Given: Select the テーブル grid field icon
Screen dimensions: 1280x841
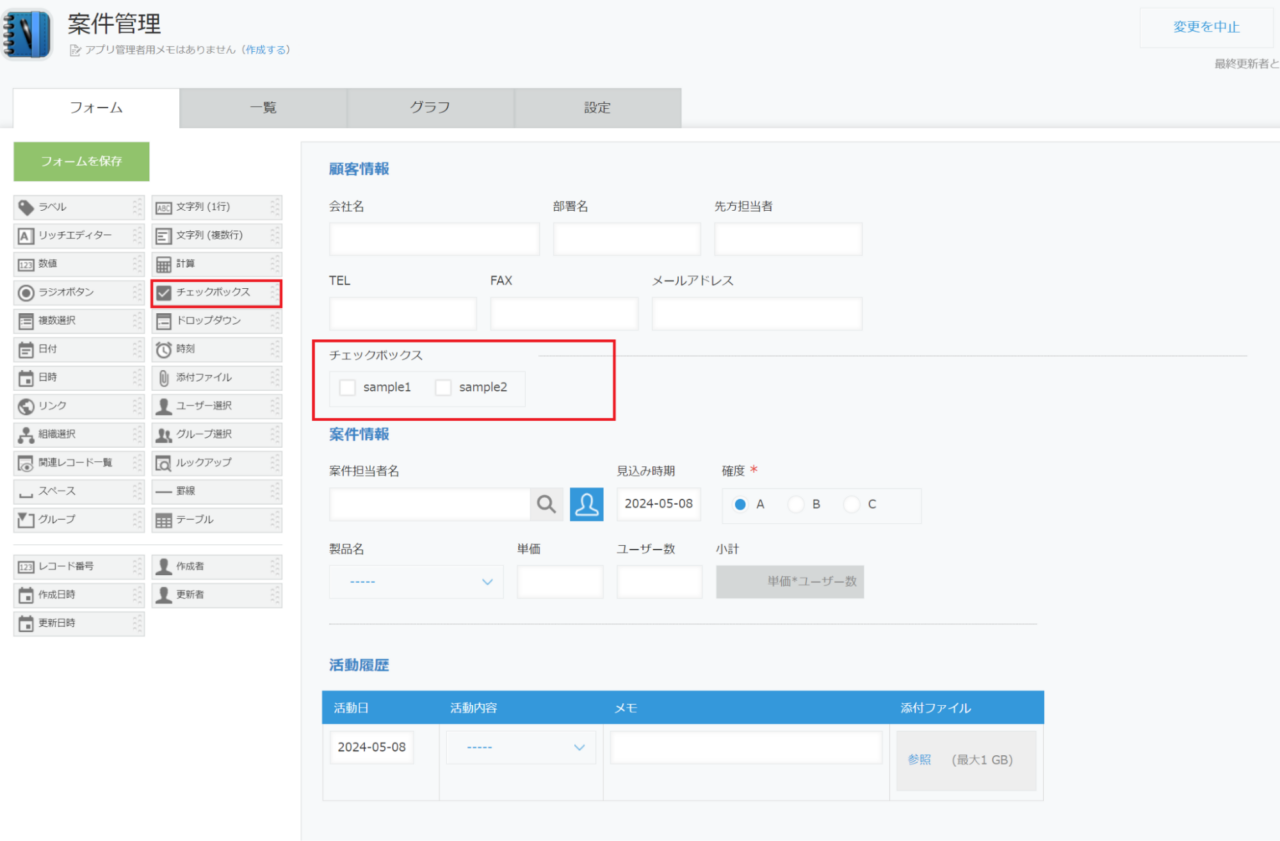Looking at the screenshot, I should pos(164,520).
